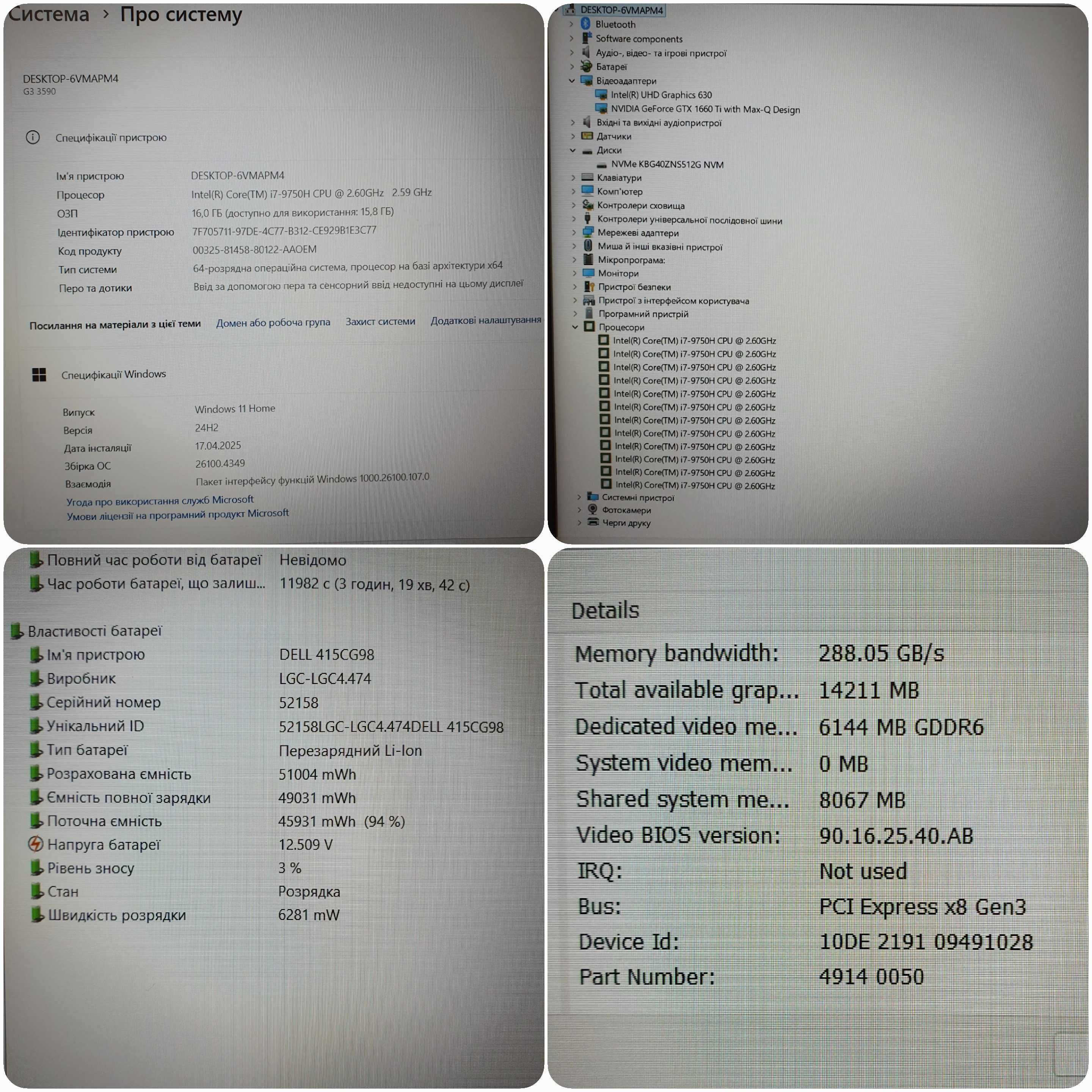Screen dimensions: 1092x1092
Task: Open the Домен або робоча група link
Action: 273,322
